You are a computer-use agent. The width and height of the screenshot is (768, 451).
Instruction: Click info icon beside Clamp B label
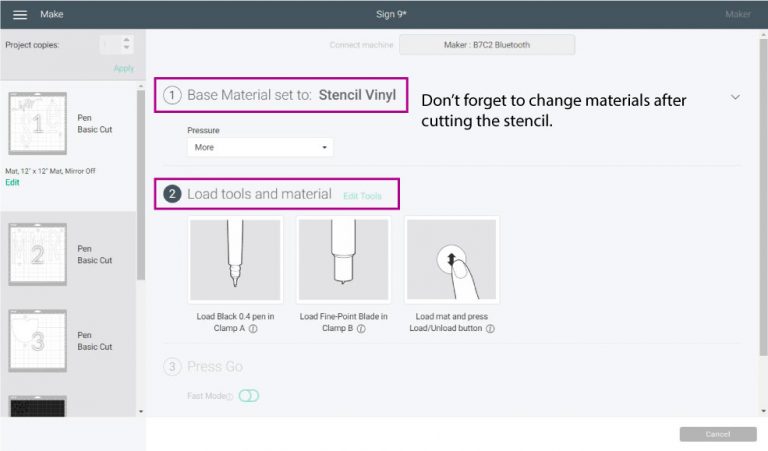pyautogui.click(x=361, y=329)
